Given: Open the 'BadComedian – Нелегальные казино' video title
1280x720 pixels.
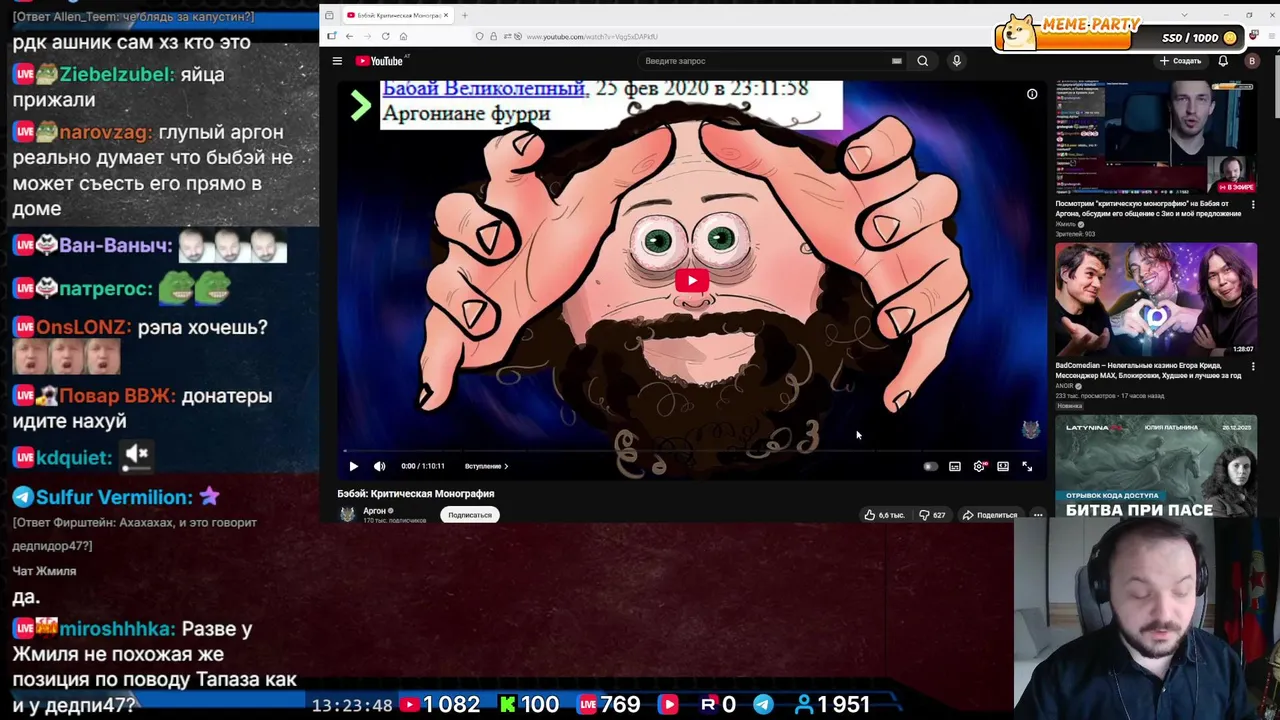Looking at the screenshot, I should click(1148, 370).
